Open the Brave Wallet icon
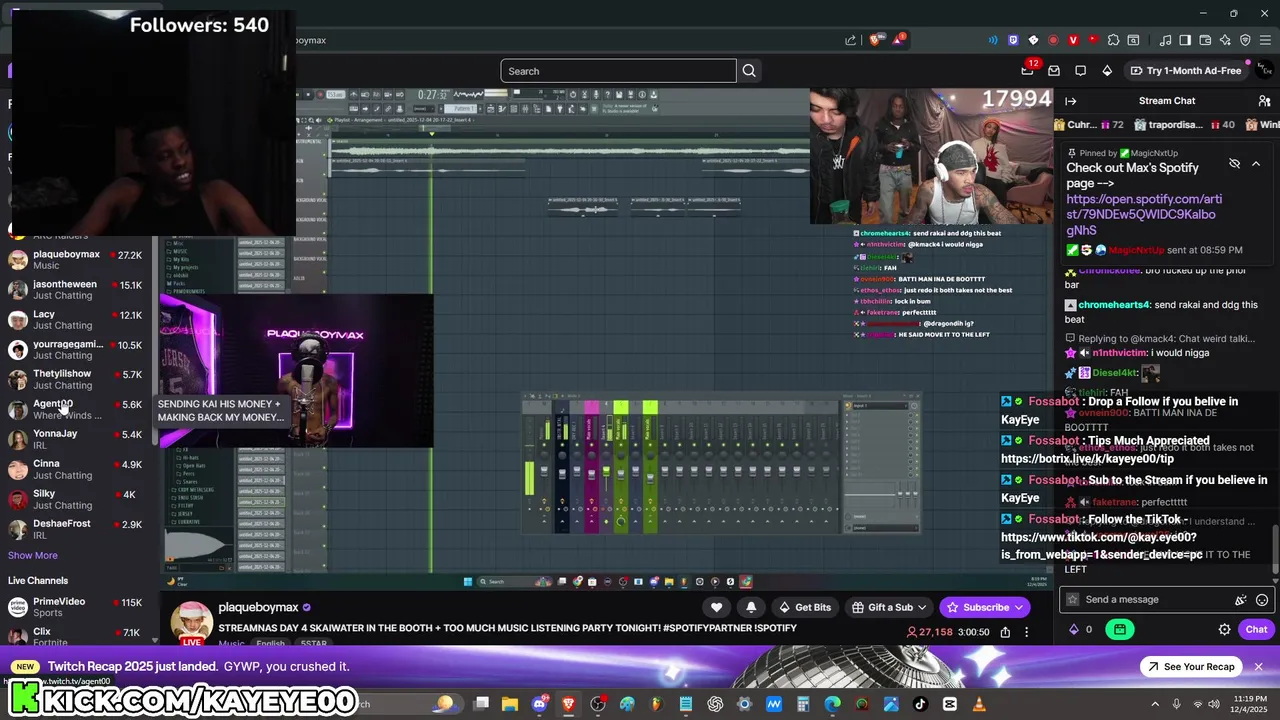Image resolution: width=1280 pixels, height=720 pixels. (1205, 40)
